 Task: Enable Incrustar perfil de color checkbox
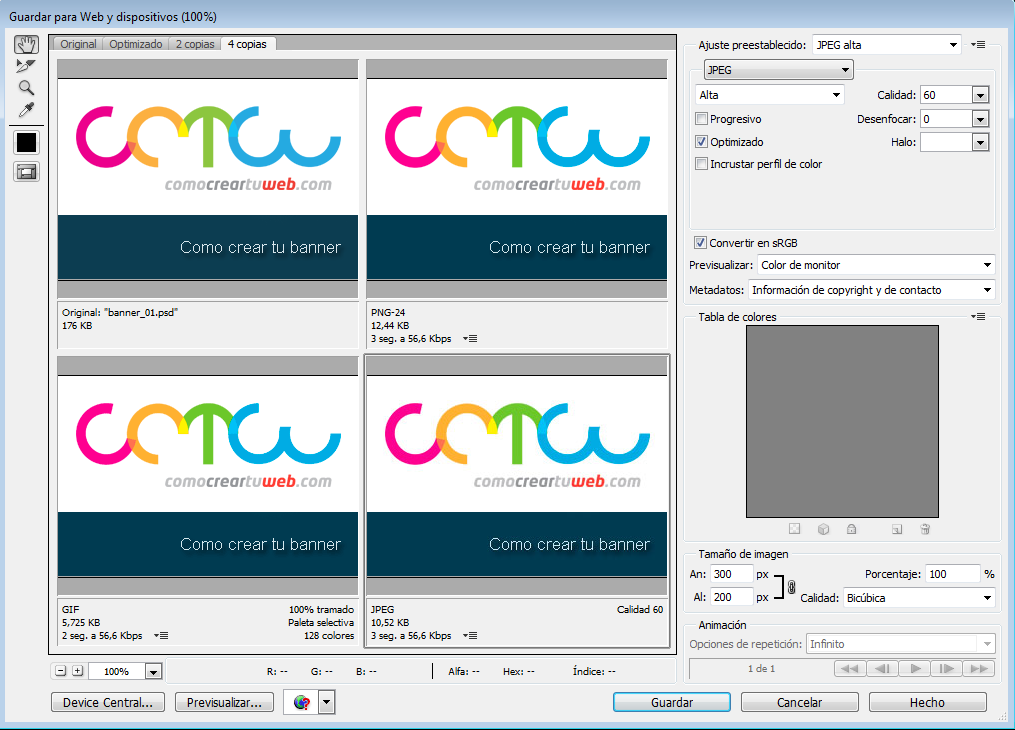701,164
